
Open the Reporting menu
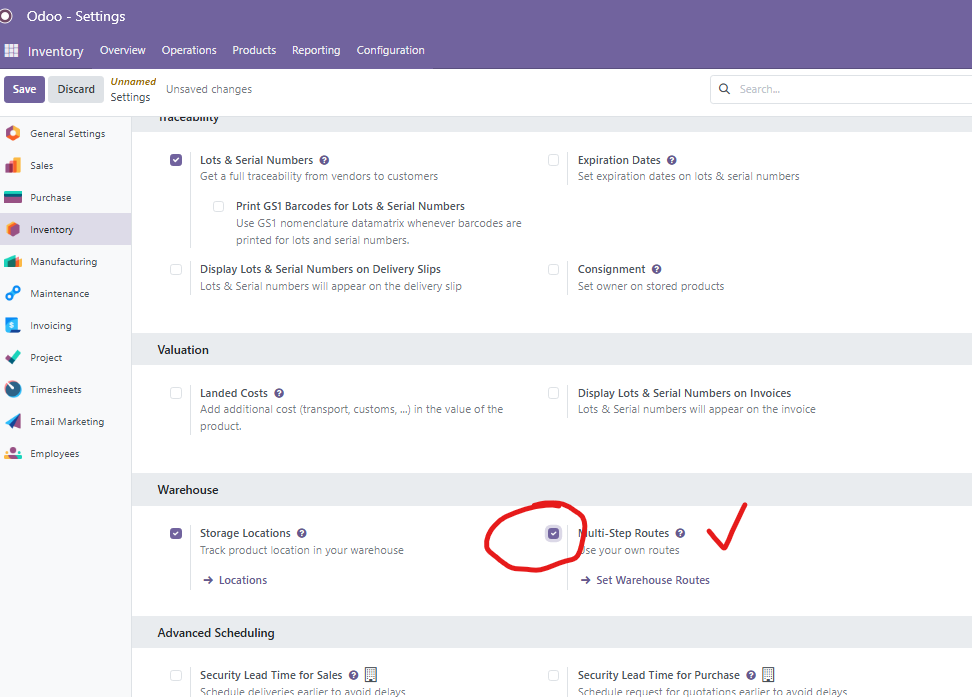coord(316,50)
